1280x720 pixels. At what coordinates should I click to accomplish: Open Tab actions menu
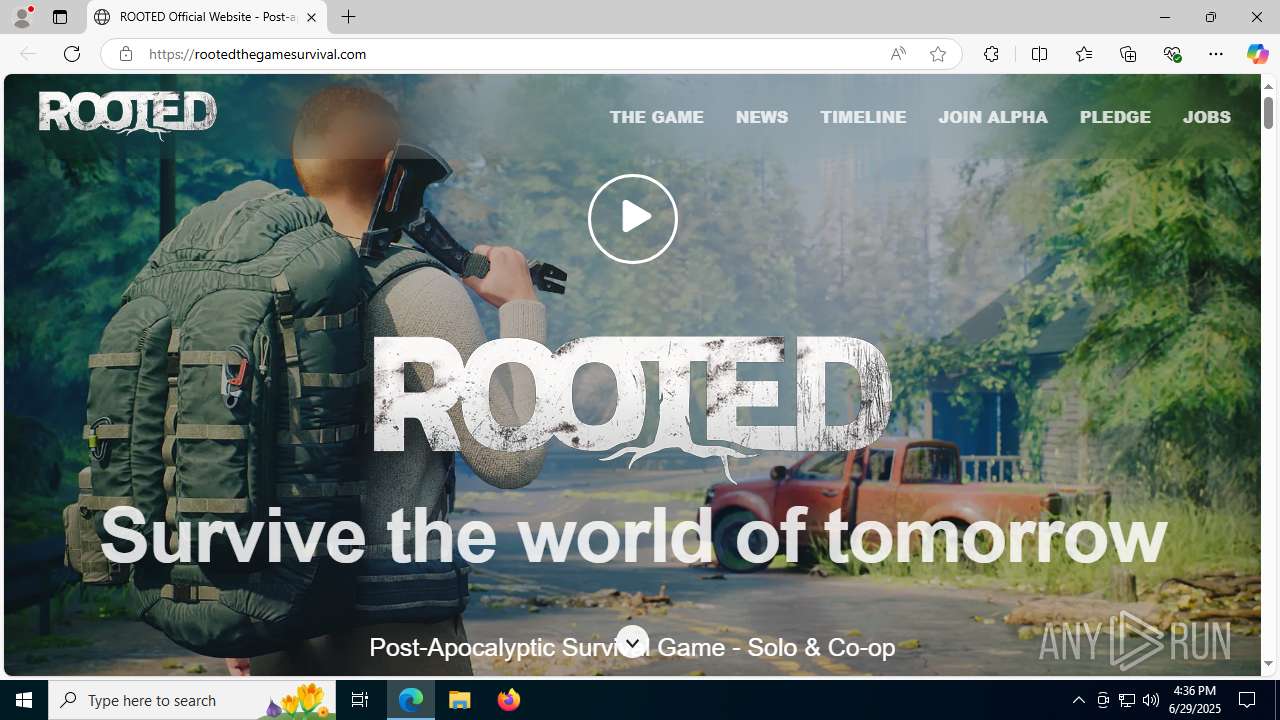pyautogui.click(x=60, y=17)
